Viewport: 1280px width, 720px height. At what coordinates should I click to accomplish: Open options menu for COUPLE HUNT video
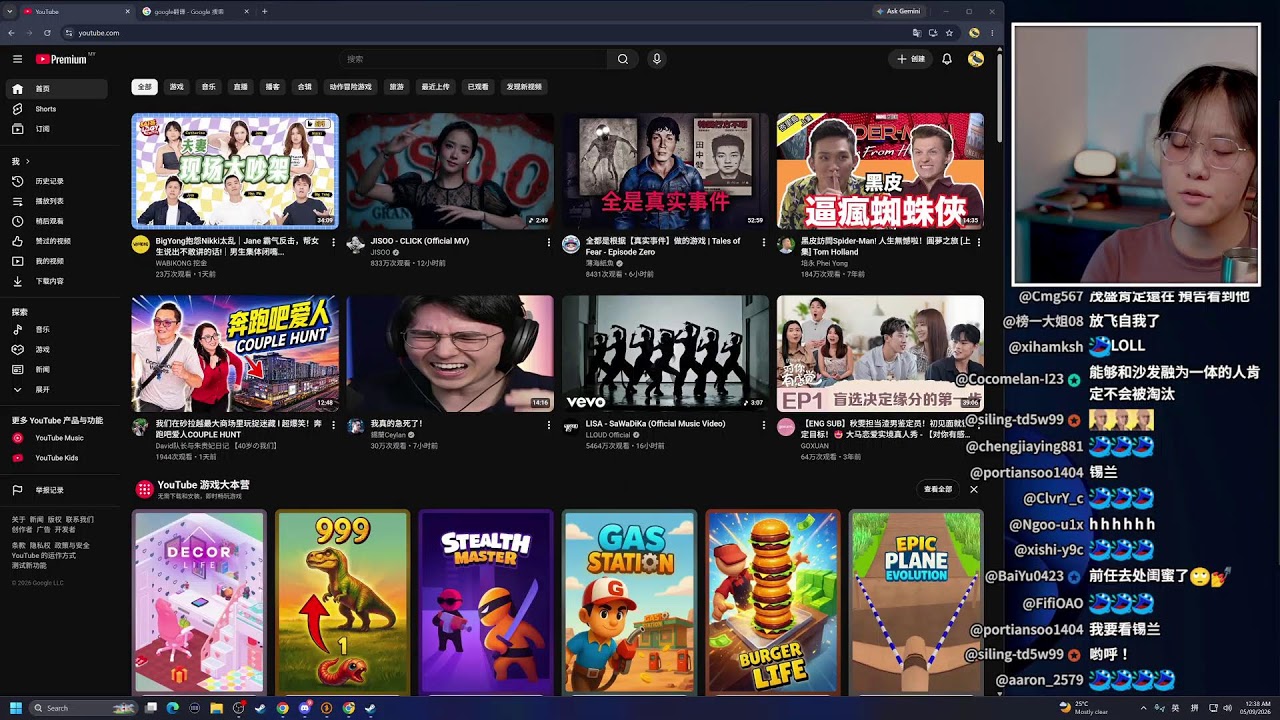333,425
